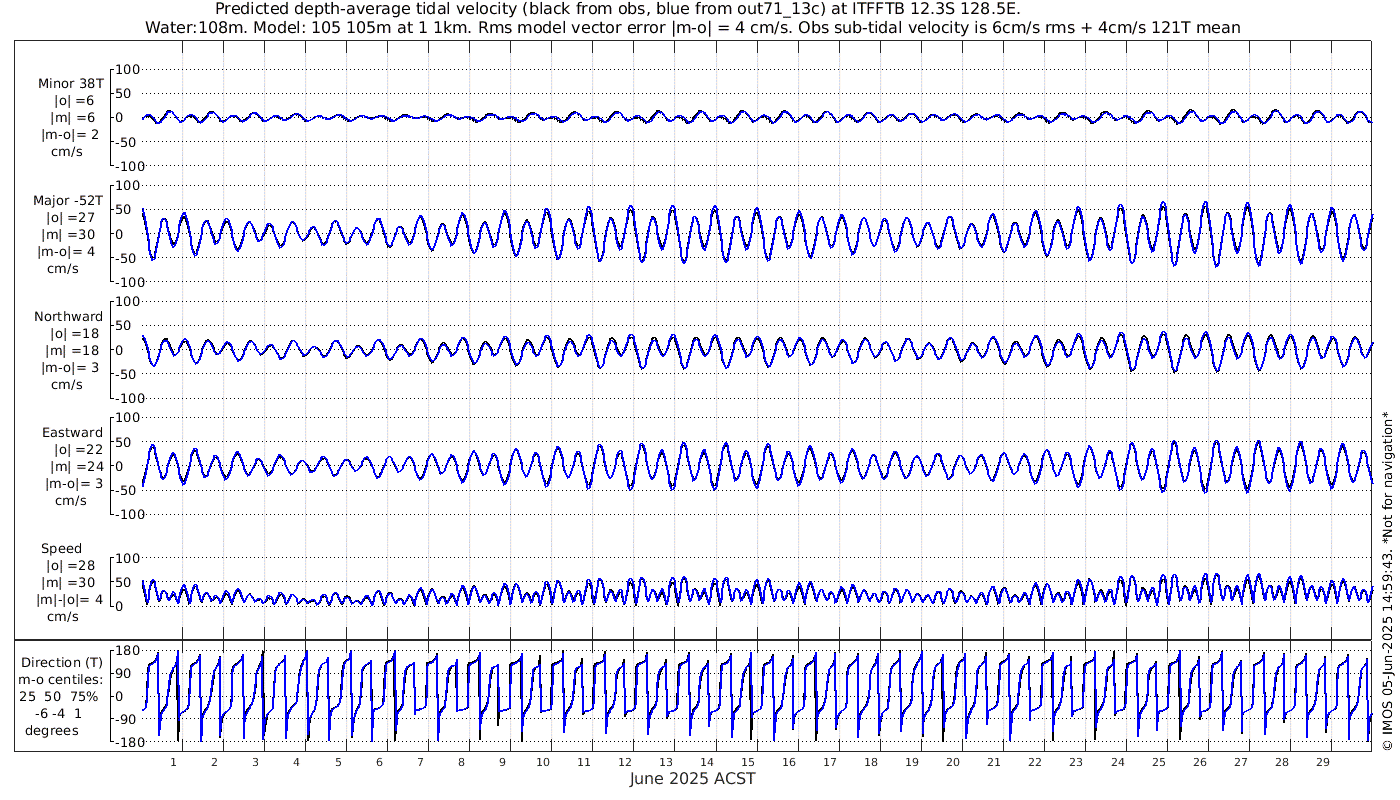Click the day 29 date tick label
The image size is (1400, 800).
pyautogui.click(x=1322, y=762)
